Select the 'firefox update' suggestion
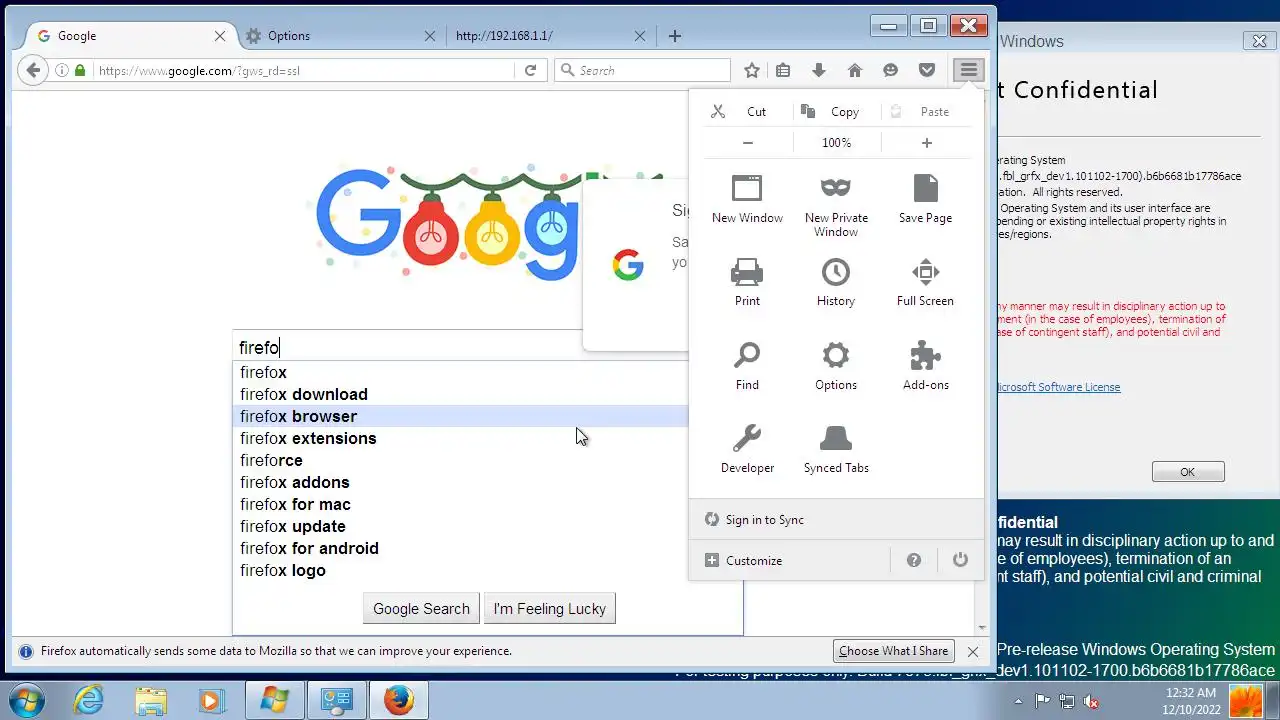This screenshot has width=1280, height=720. click(460, 526)
